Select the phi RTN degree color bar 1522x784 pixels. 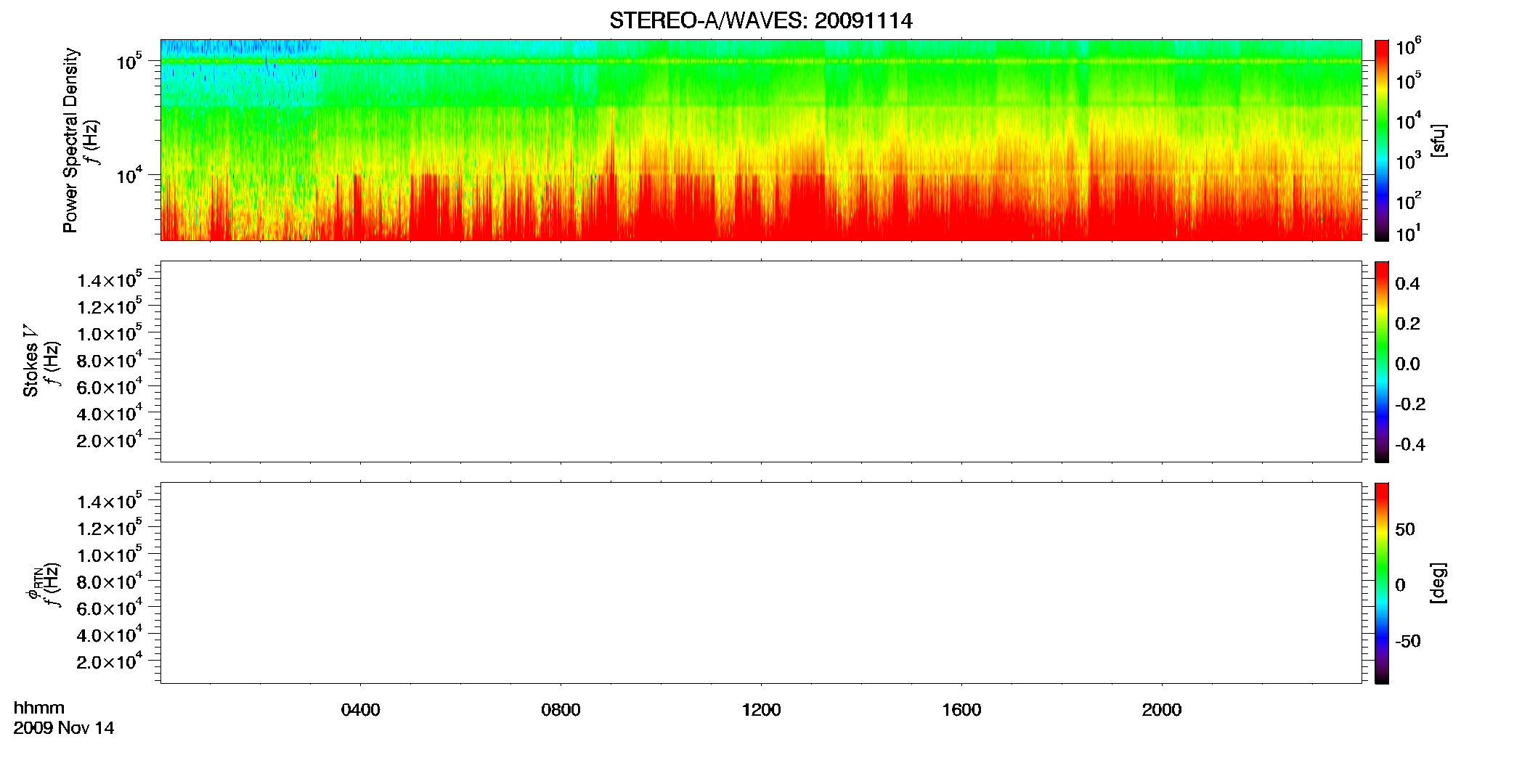(x=1381, y=583)
